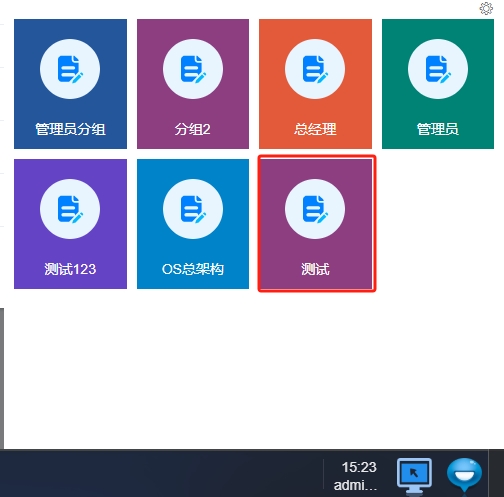The image size is (504, 497).
Task: Select the OS总架构 label text
Action: click(193, 269)
